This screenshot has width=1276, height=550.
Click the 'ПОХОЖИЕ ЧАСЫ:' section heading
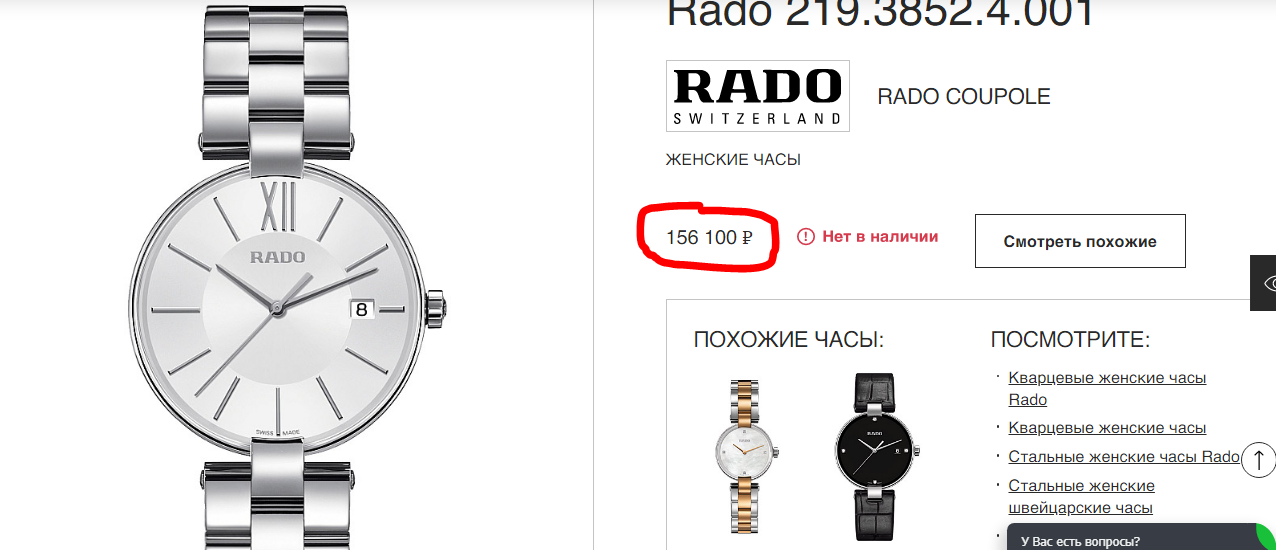[x=789, y=340]
